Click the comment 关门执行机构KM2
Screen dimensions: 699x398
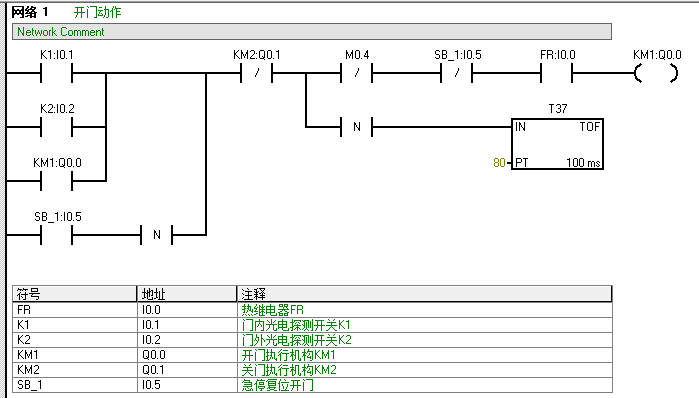coord(289,370)
